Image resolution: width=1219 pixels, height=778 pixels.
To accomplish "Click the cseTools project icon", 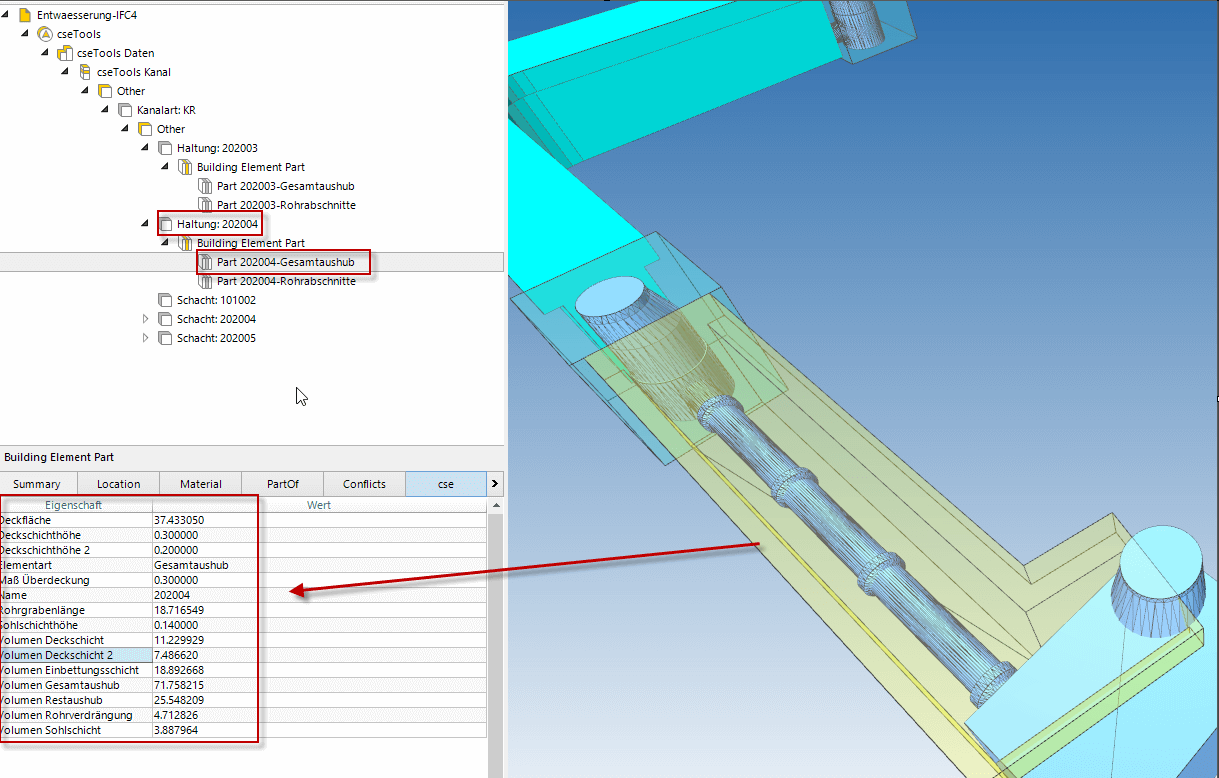I will click(x=45, y=34).
